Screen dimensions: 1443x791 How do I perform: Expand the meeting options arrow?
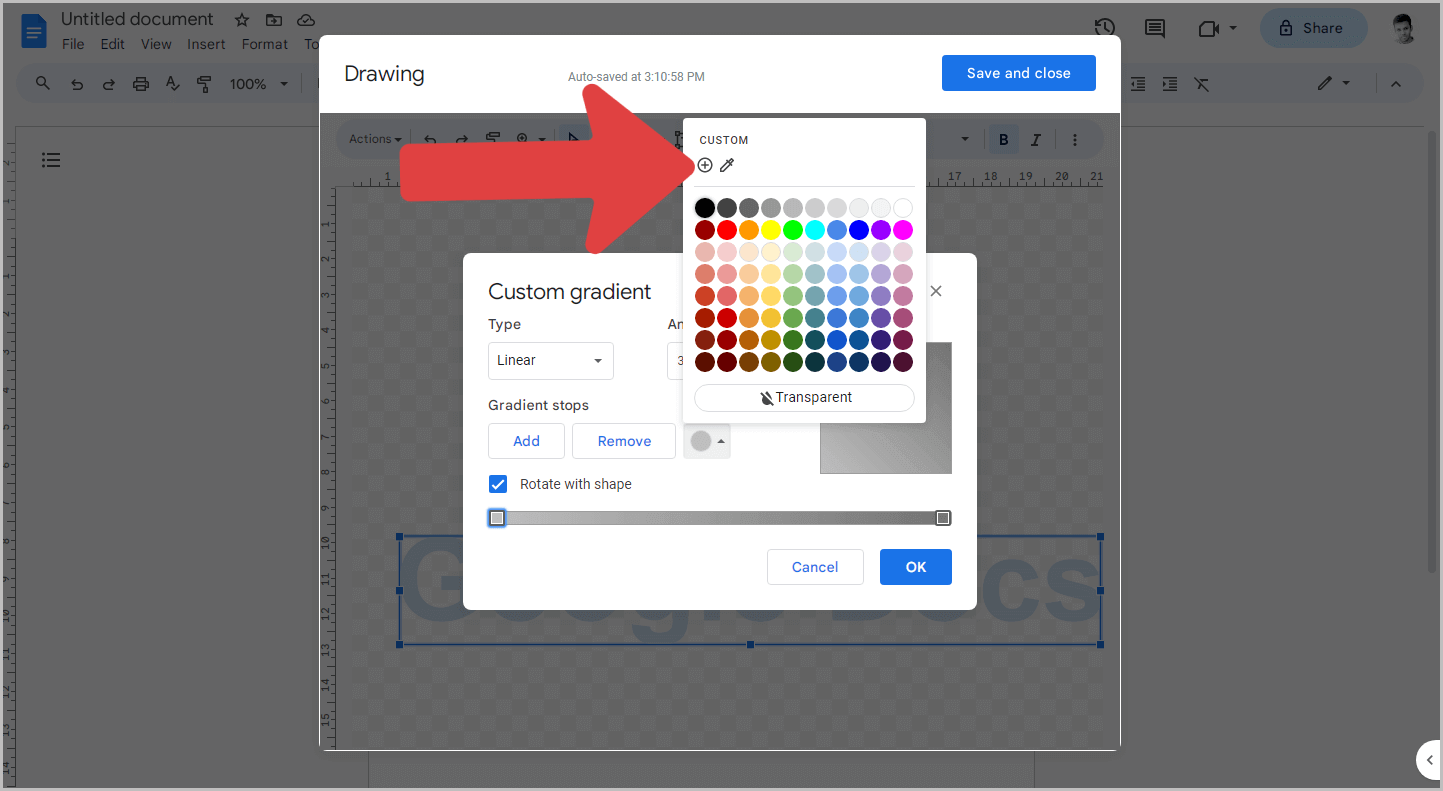(x=1233, y=28)
